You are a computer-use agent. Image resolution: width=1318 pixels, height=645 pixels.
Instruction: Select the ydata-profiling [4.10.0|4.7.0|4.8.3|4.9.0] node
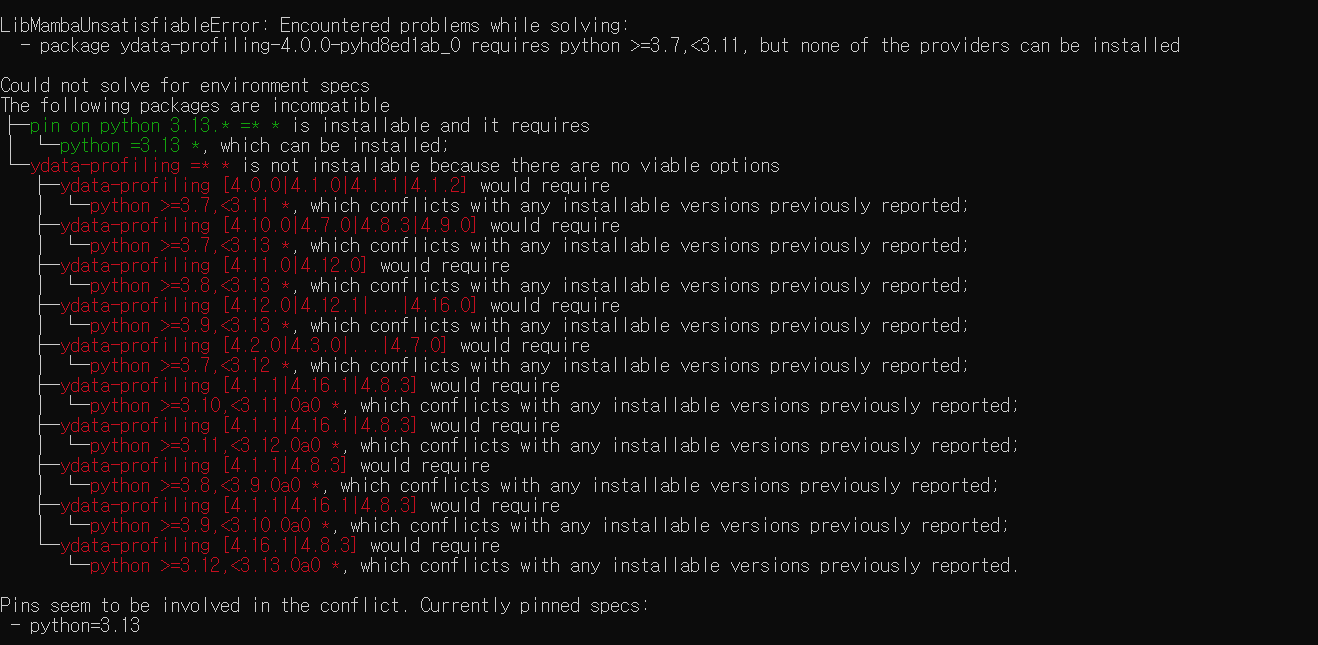click(270, 225)
